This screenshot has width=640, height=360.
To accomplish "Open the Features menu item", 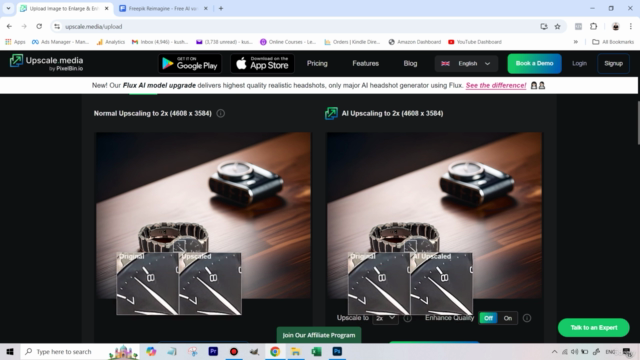I will (365, 63).
